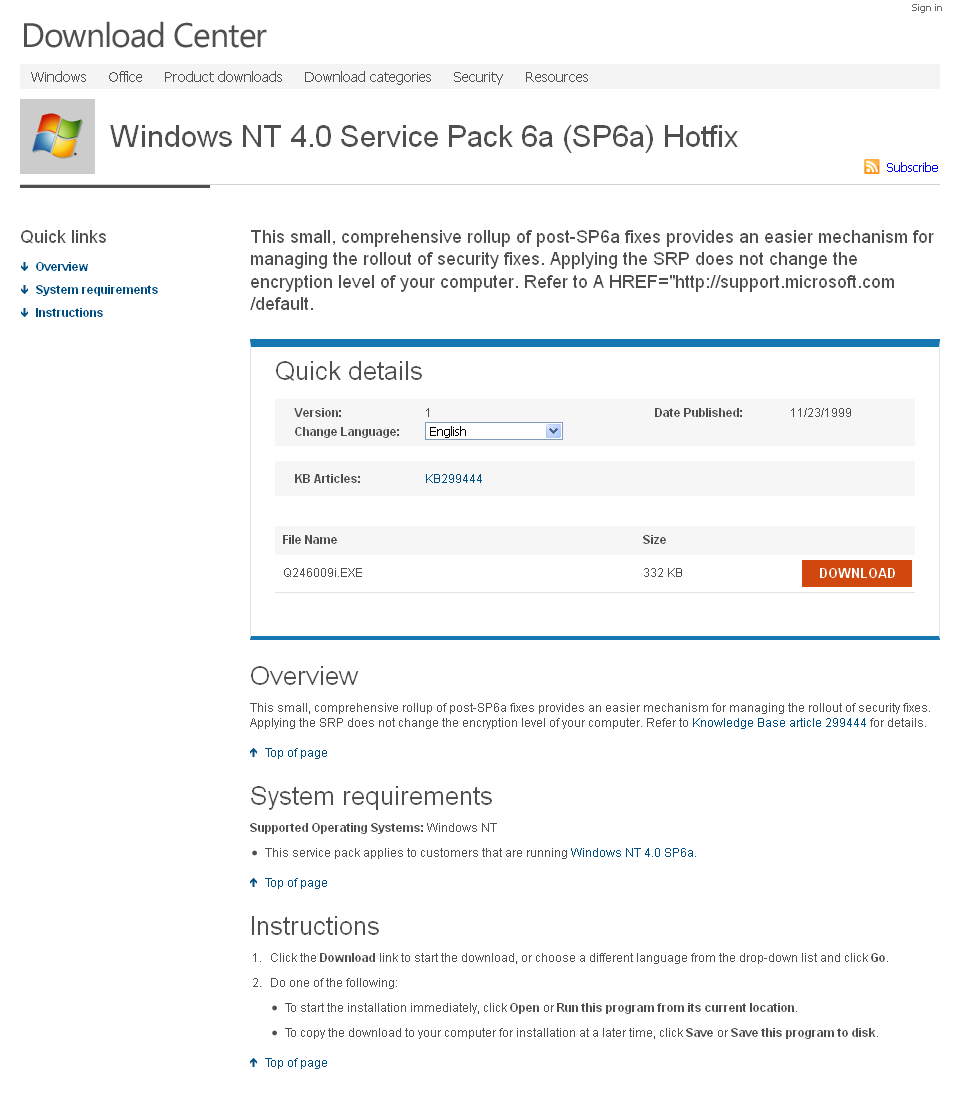Follow the Windows NT 4.0 SP6a link
Viewport: 960px width, 1098px height.
coord(632,853)
